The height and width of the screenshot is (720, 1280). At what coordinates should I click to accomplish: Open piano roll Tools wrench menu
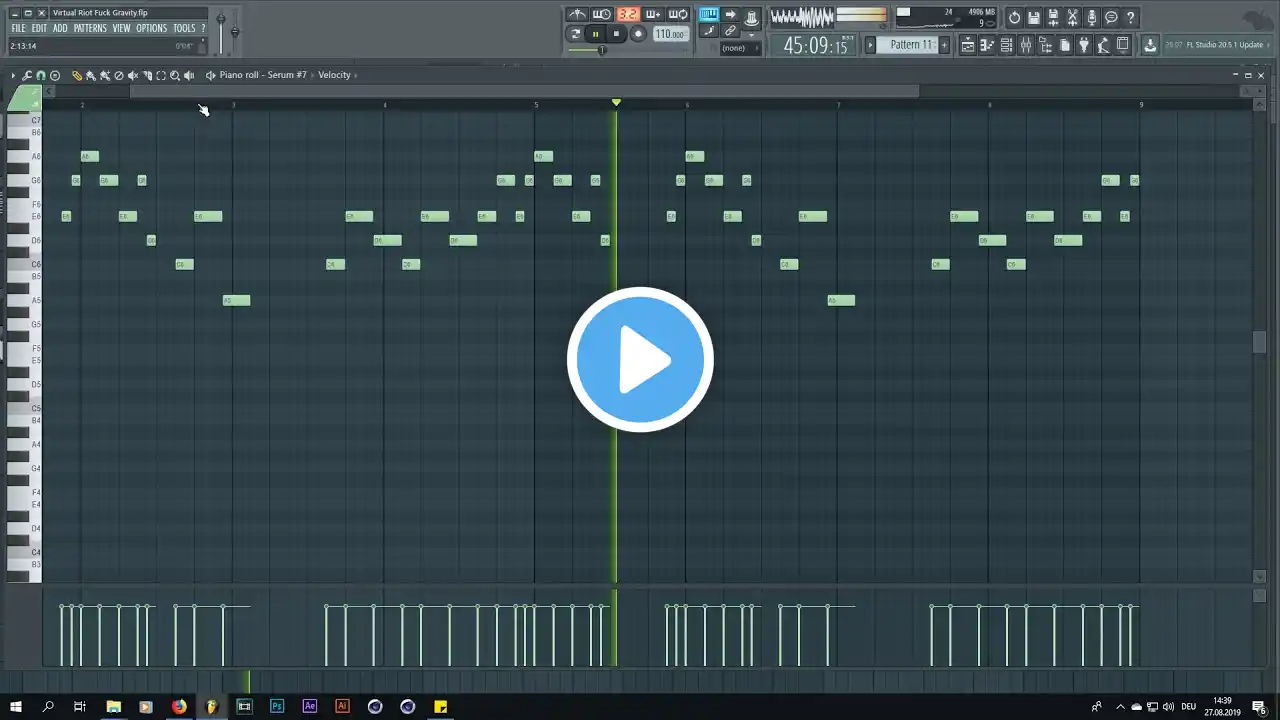click(27, 75)
